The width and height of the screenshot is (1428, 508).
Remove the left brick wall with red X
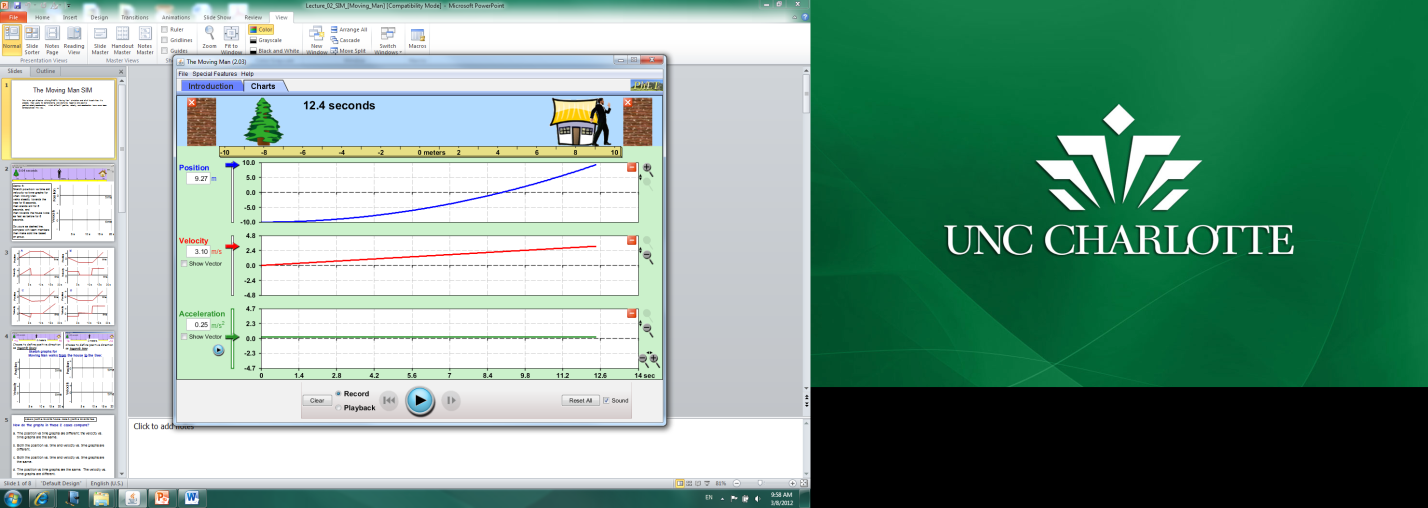tap(192, 102)
